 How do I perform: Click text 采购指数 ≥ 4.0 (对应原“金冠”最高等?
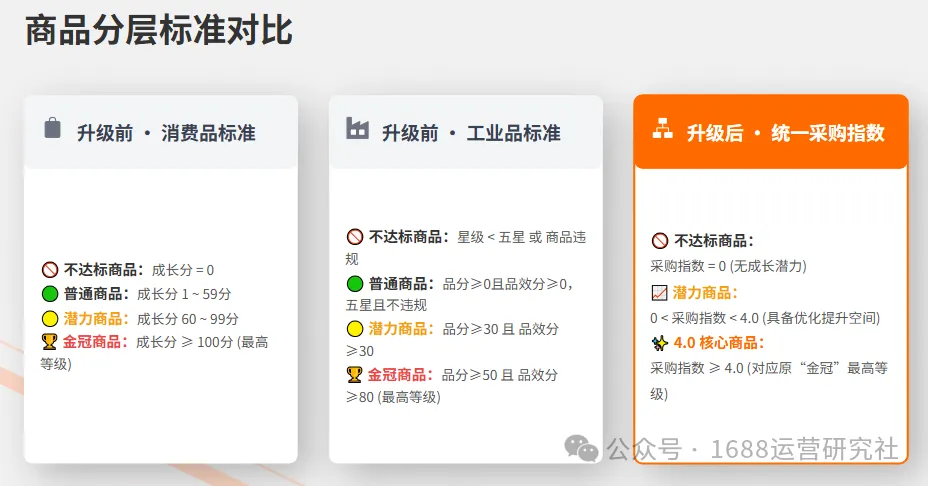click(x=769, y=368)
